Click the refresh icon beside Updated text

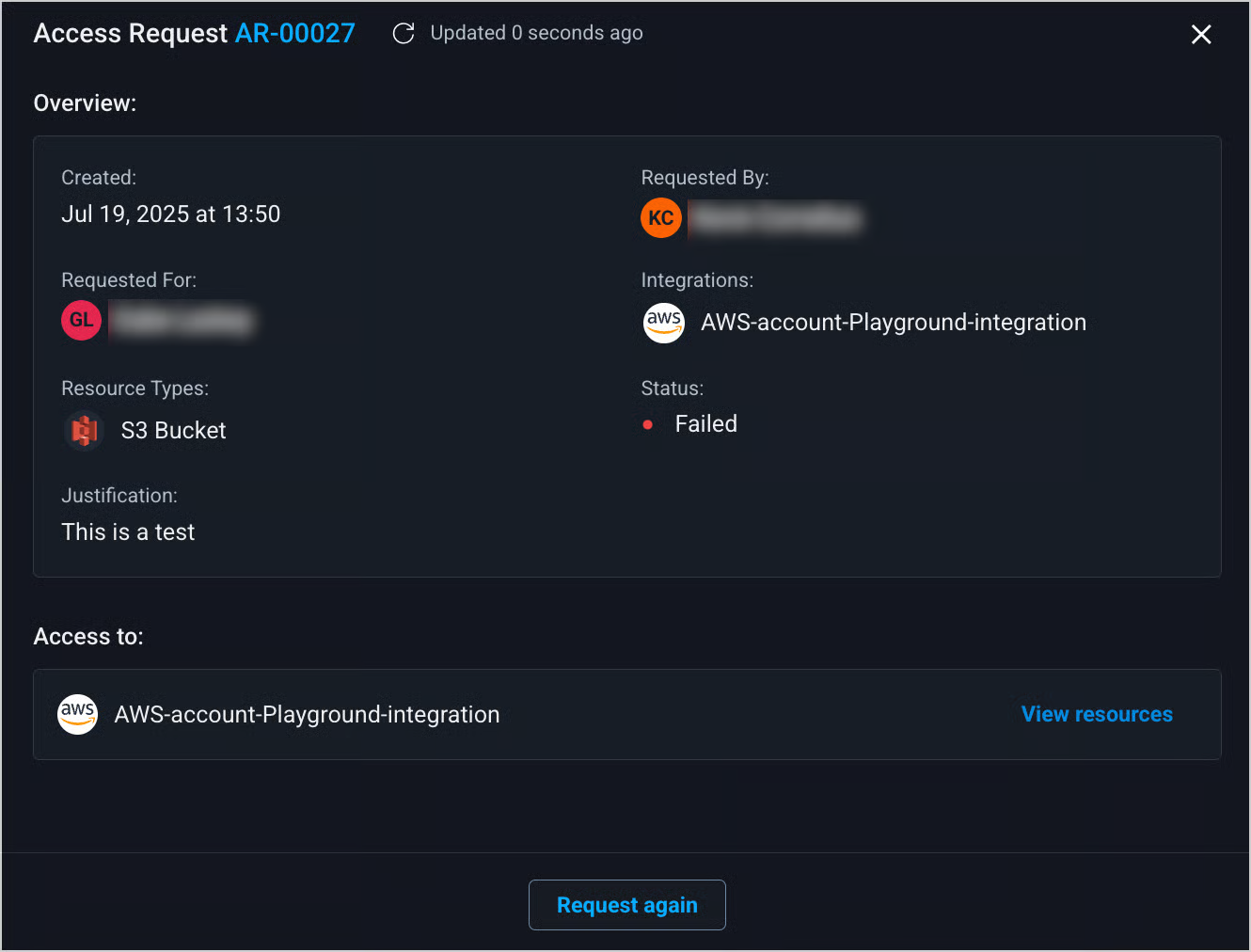click(404, 34)
